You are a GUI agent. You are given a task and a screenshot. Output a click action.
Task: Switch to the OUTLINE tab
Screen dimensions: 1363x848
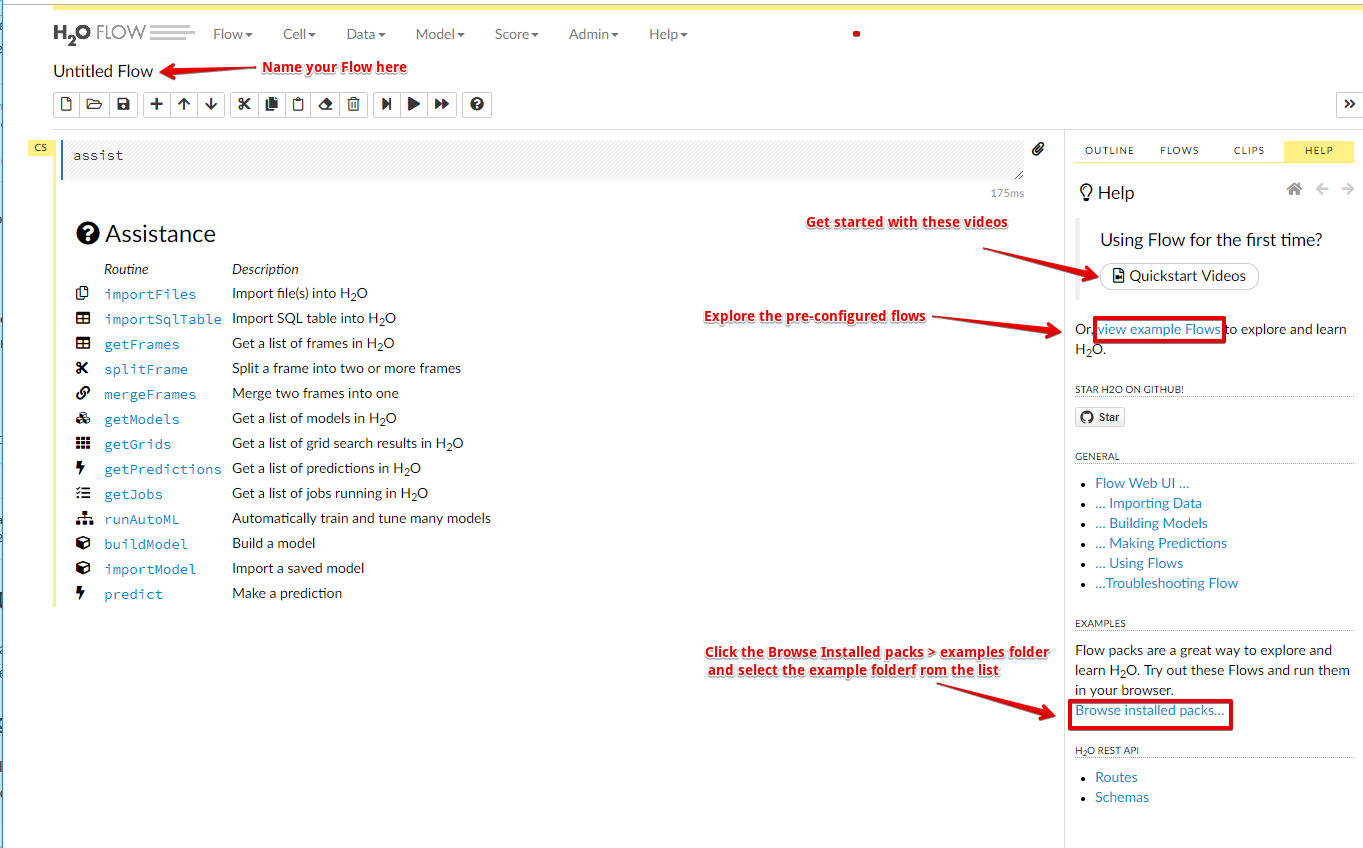pyautogui.click(x=1110, y=151)
